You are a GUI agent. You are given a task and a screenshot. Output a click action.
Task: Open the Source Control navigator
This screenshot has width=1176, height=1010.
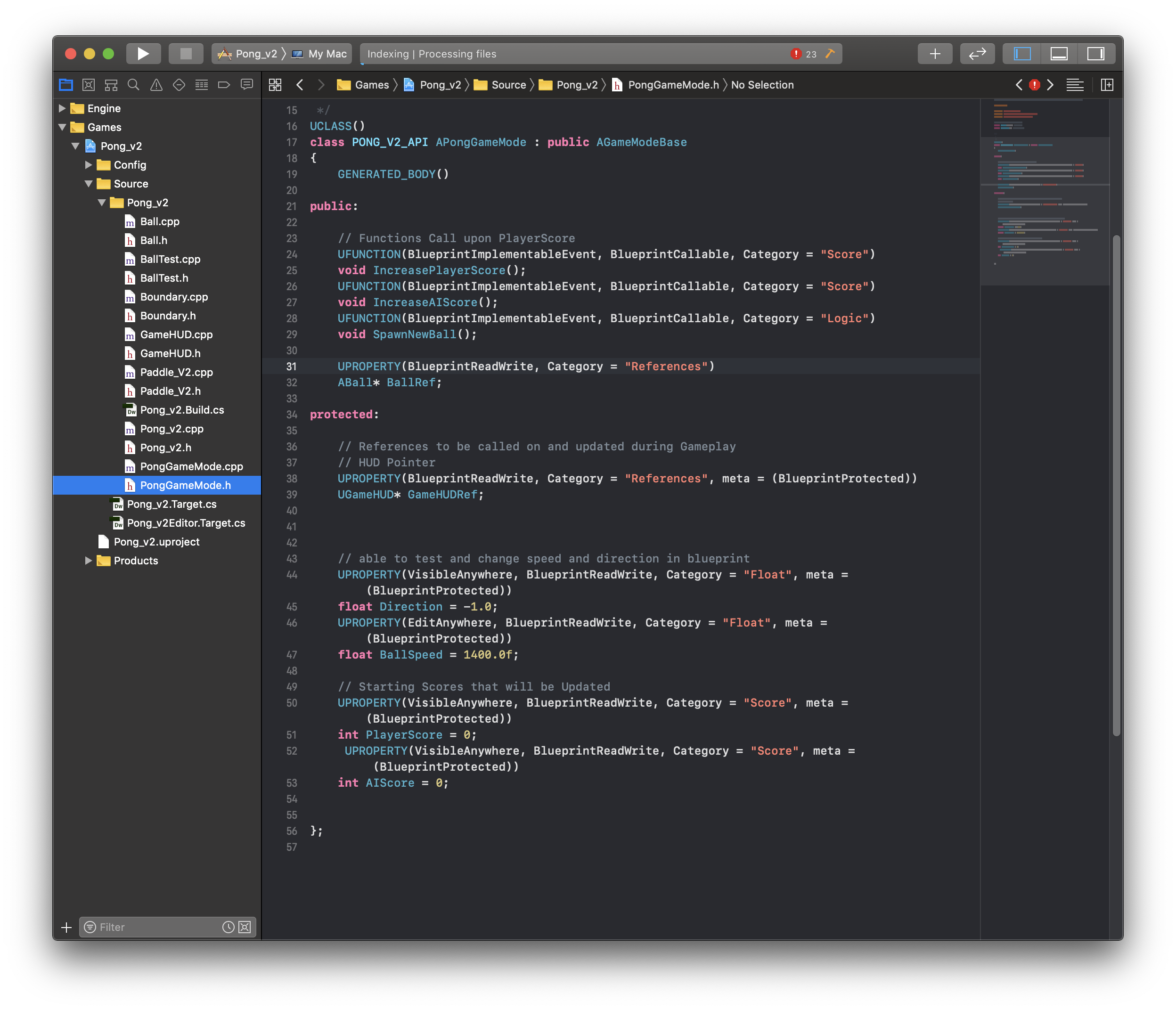(x=89, y=85)
